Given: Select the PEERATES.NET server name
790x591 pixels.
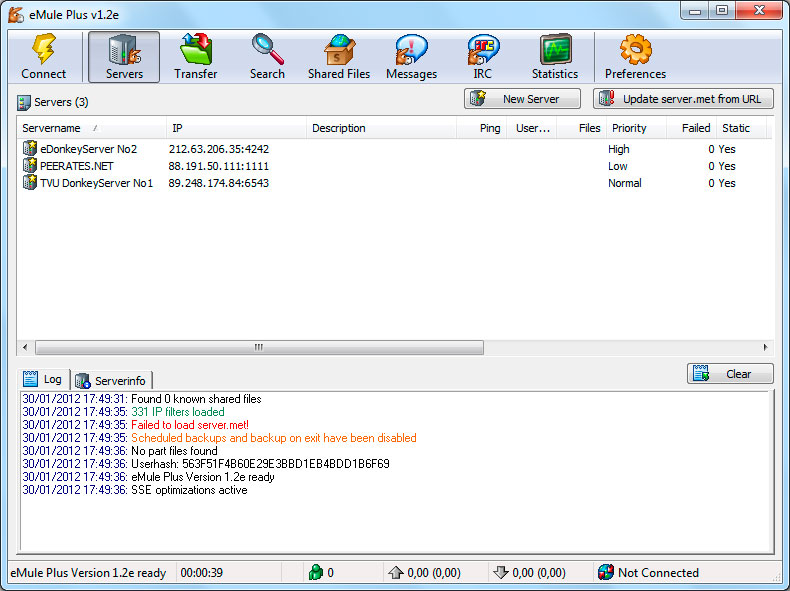Looking at the screenshot, I should (x=77, y=166).
